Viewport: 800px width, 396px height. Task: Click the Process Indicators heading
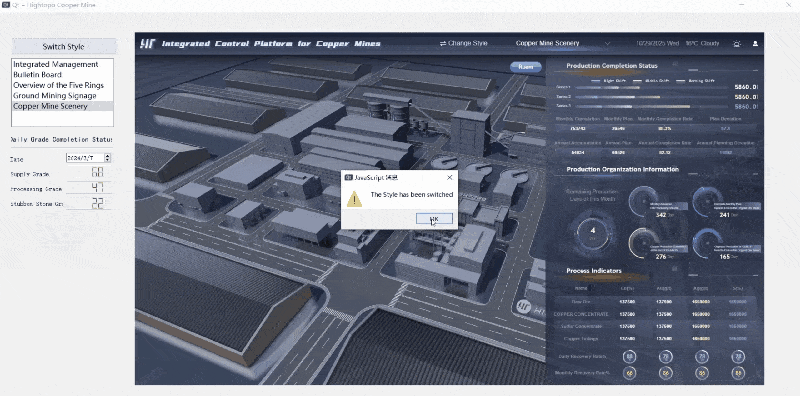pyautogui.click(x=594, y=271)
